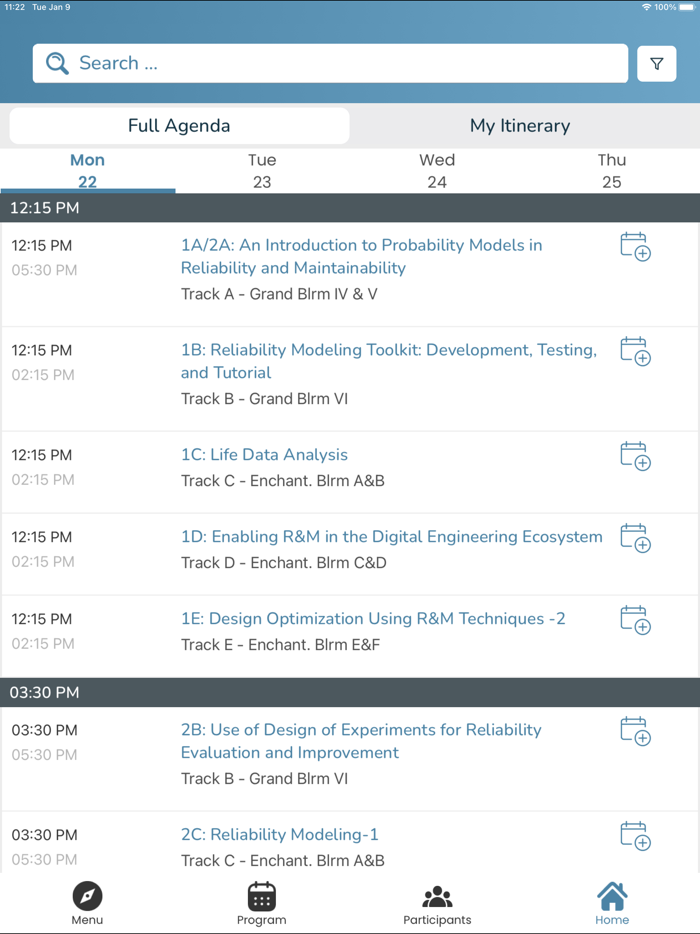Open 1D: Enabling R&M session details
The width and height of the screenshot is (700, 934).
point(391,537)
